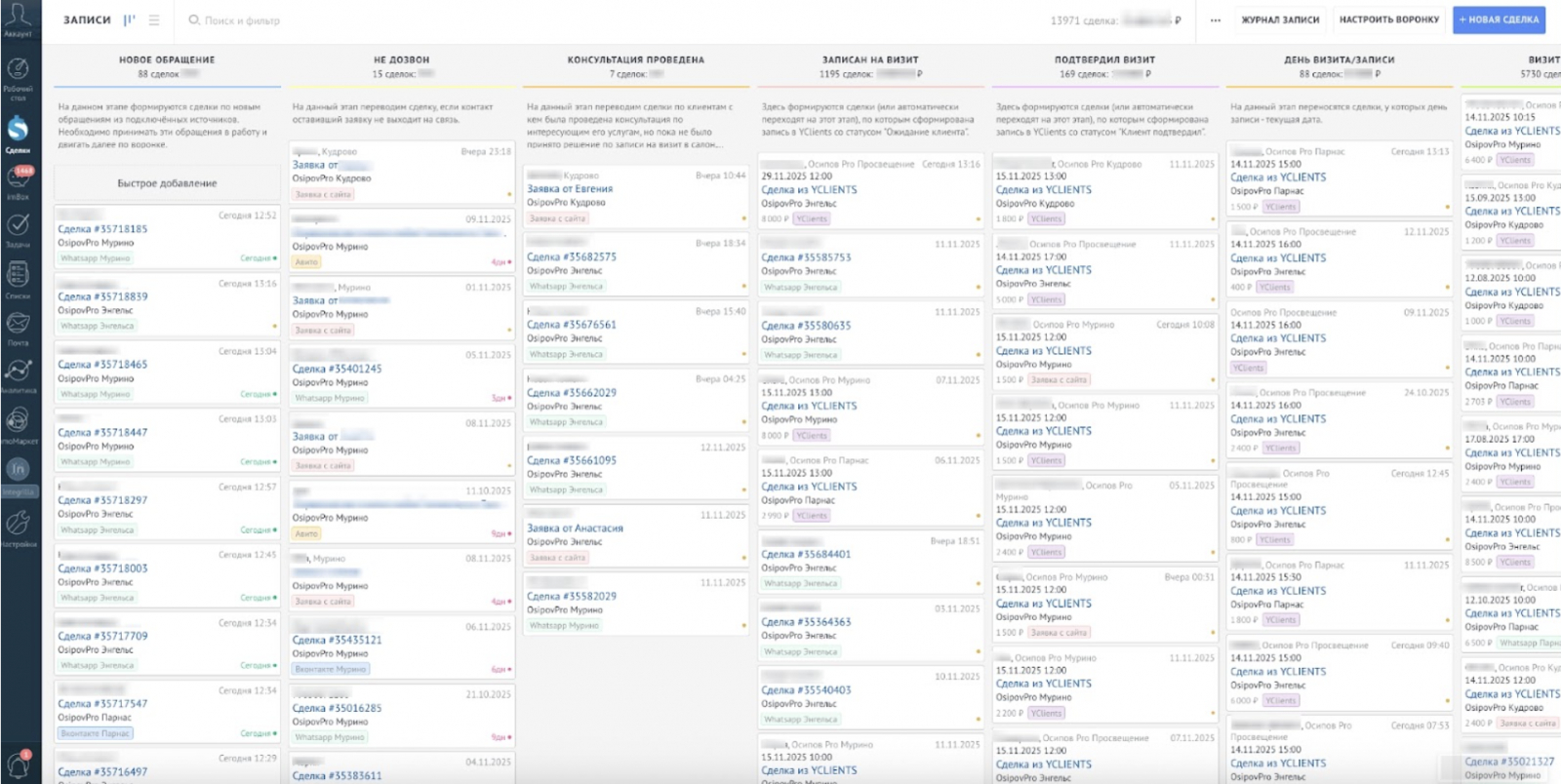Click Быстрое добавление quick add
Viewport: 1561px width, 784px height.
(167, 183)
